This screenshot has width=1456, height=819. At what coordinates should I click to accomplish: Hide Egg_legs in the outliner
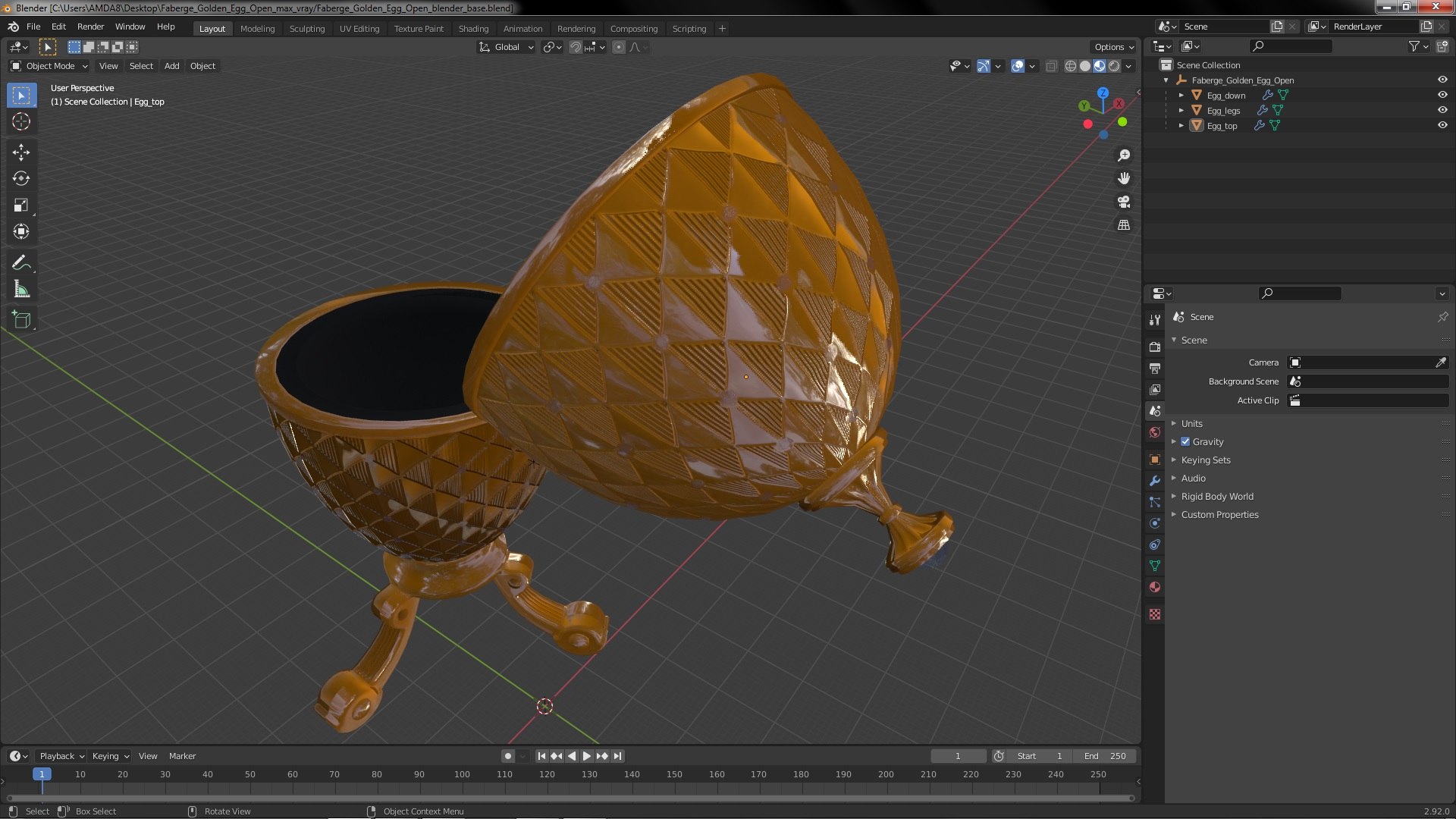point(1442,110)
